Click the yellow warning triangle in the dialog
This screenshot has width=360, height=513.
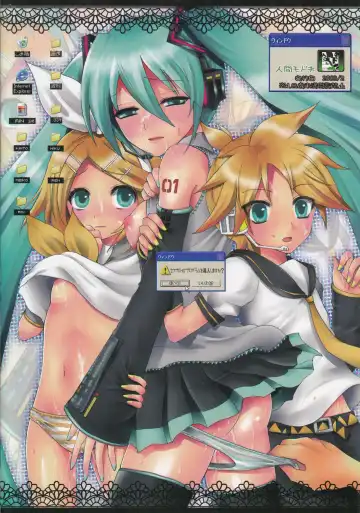click(165, 269)
